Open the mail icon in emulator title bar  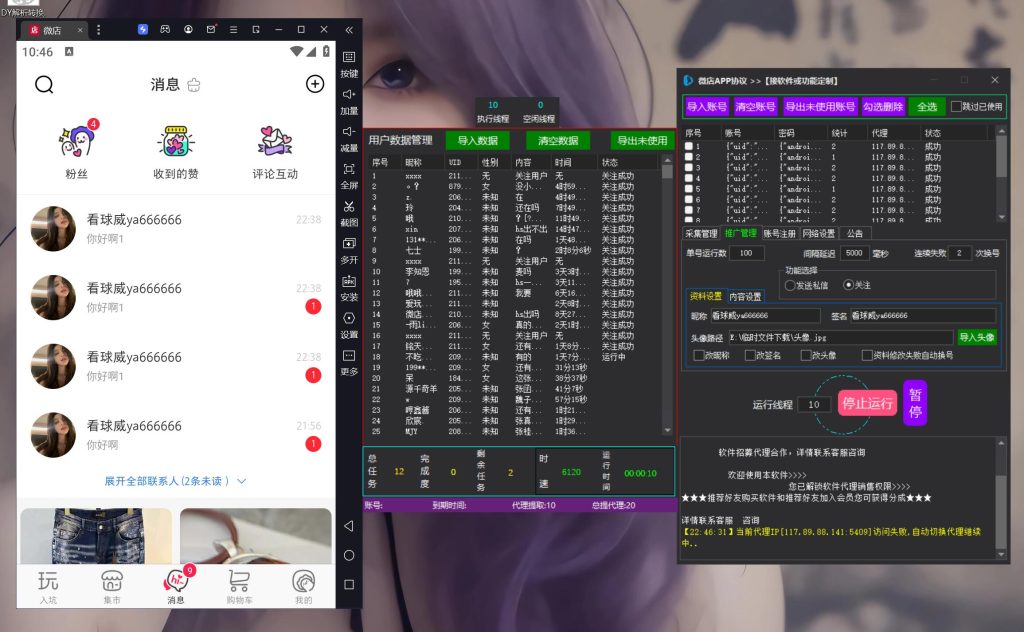point(211,29)
